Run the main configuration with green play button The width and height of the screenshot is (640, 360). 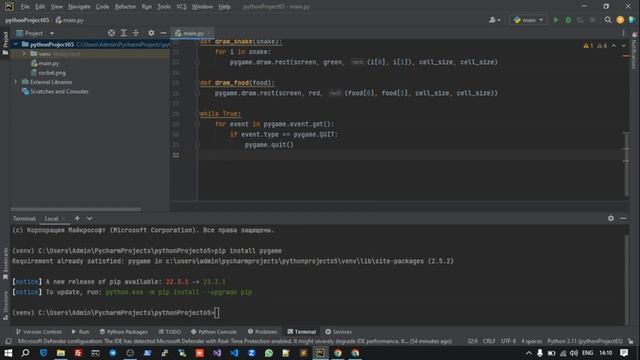(x=556, y=20)
